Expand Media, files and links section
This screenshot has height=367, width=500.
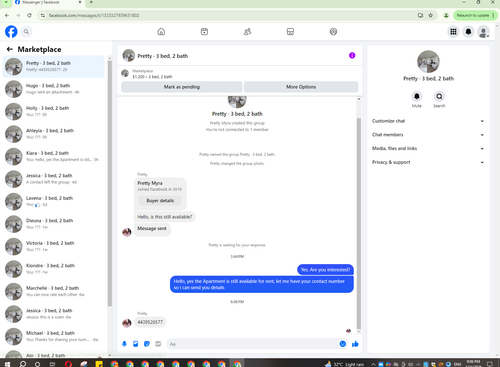coord(428,148)
